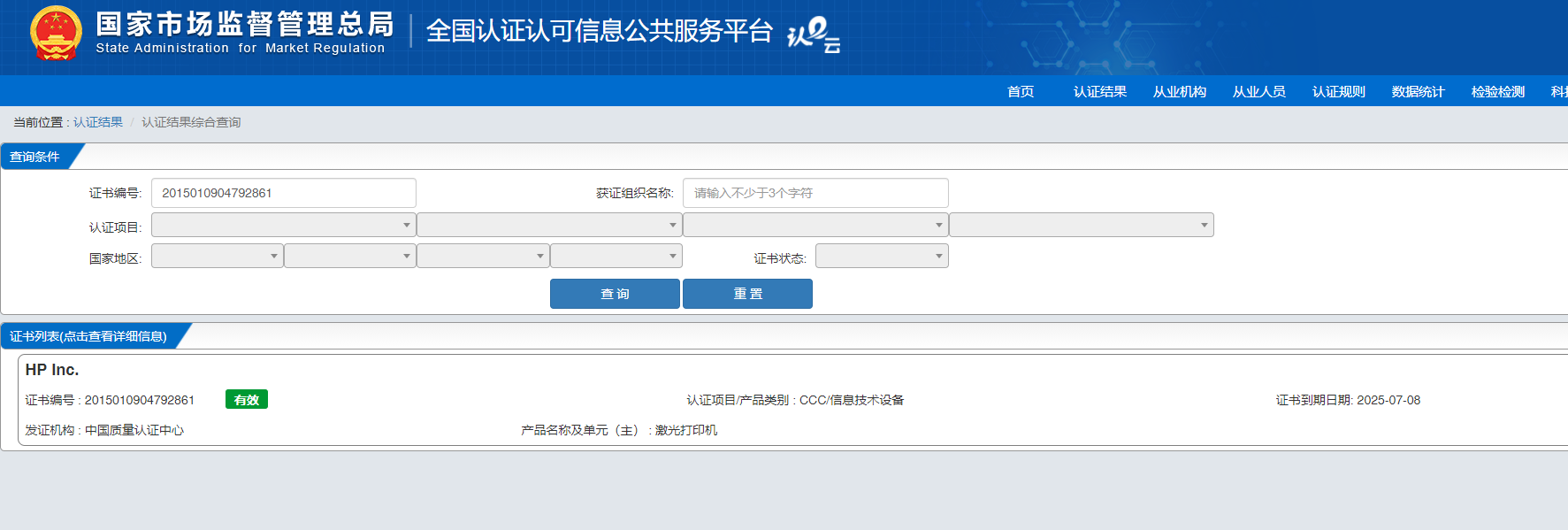
Task: Select 从业人员 in the navigation bar
Action: (1259, 91)
